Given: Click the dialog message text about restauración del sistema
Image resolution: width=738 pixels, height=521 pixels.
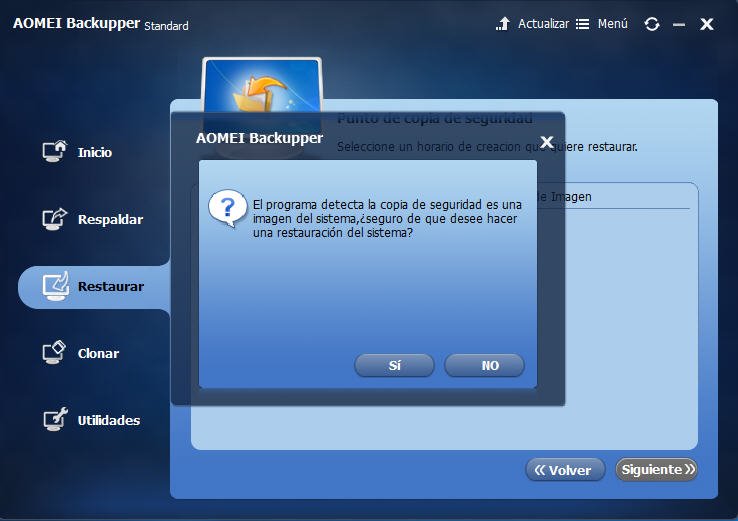Looking at the screenshot, I should [387, 219].
